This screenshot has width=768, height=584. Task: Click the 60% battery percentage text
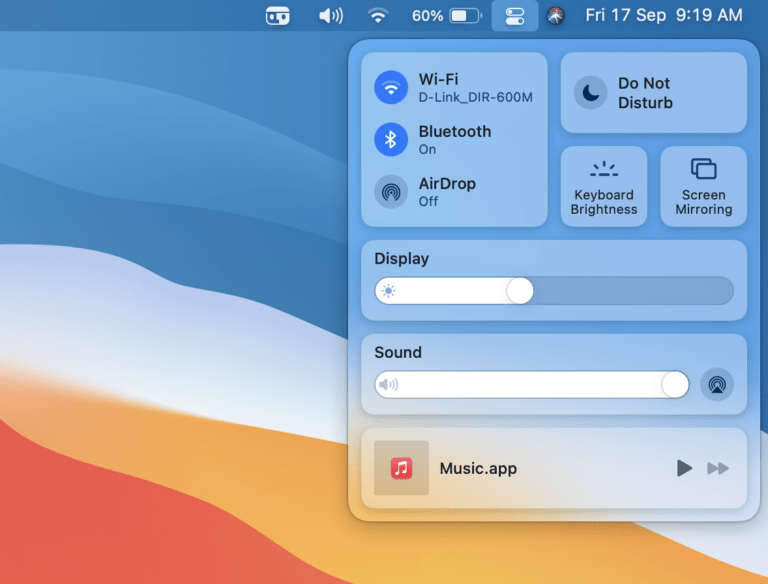point(427,16)
